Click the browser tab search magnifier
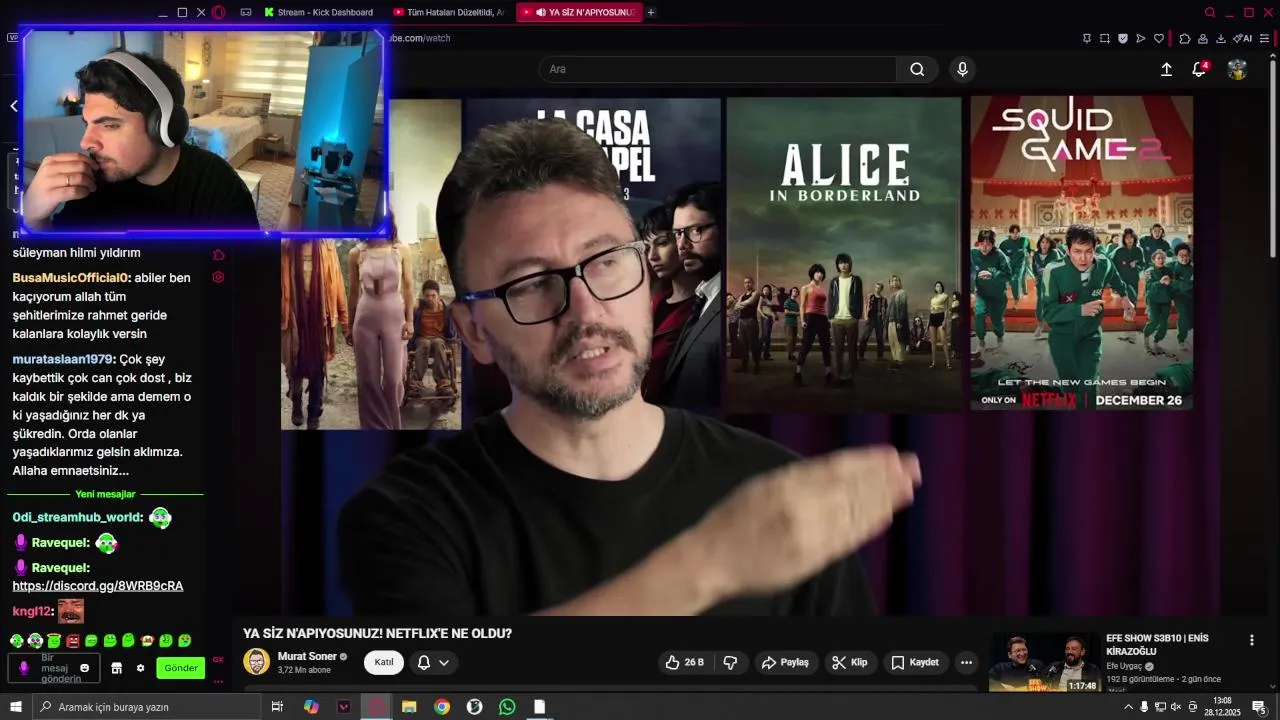The width and height of the screenshot is (1280, 720). (1210, 12)
